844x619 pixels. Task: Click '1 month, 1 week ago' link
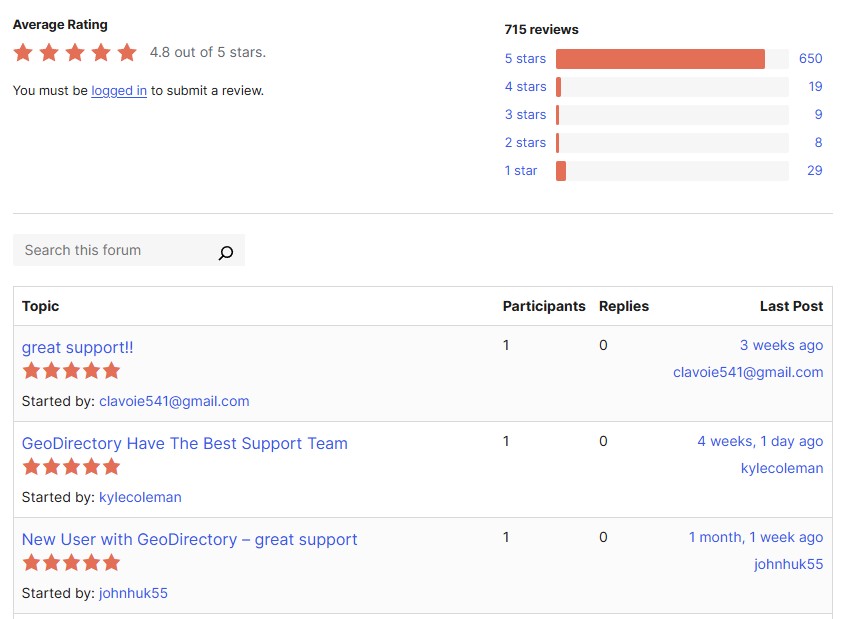click(756, 537)
